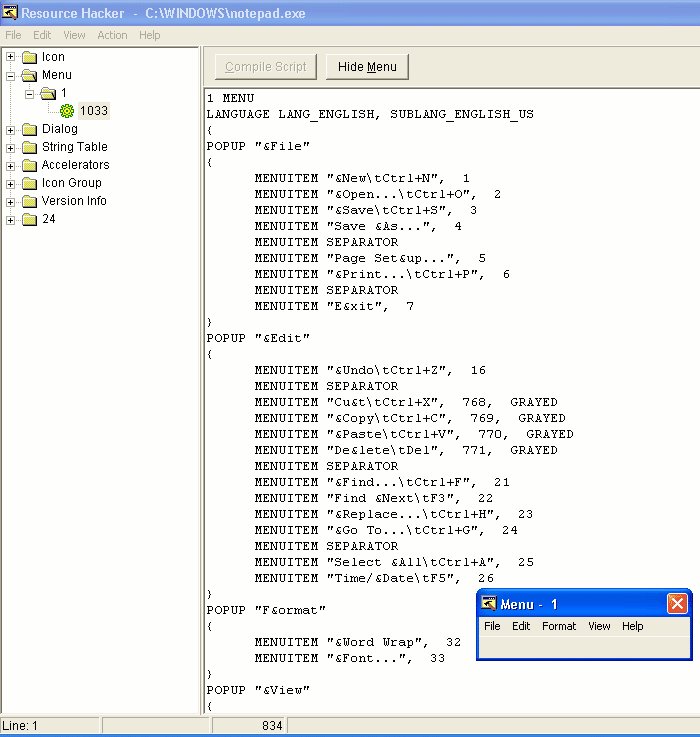Click the icon in the Menu - 1 preview title bar
Screen dimensions: 700x737
(488, 604)
